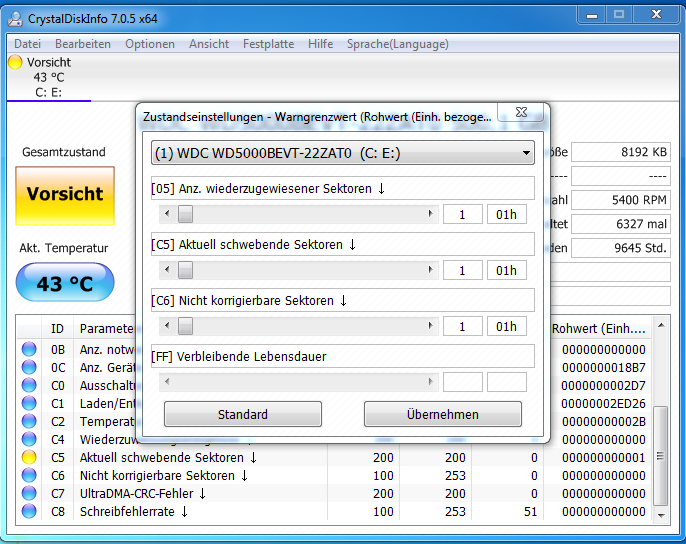
Task: Click the blue status orb for ID C1
Action: [x=29, y=403]
